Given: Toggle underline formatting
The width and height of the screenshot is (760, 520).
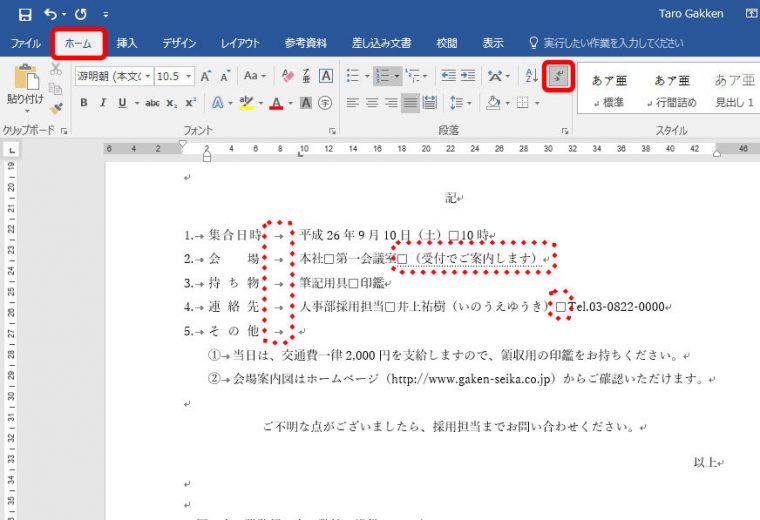Looking at the screenshot, I should (122, 103).
